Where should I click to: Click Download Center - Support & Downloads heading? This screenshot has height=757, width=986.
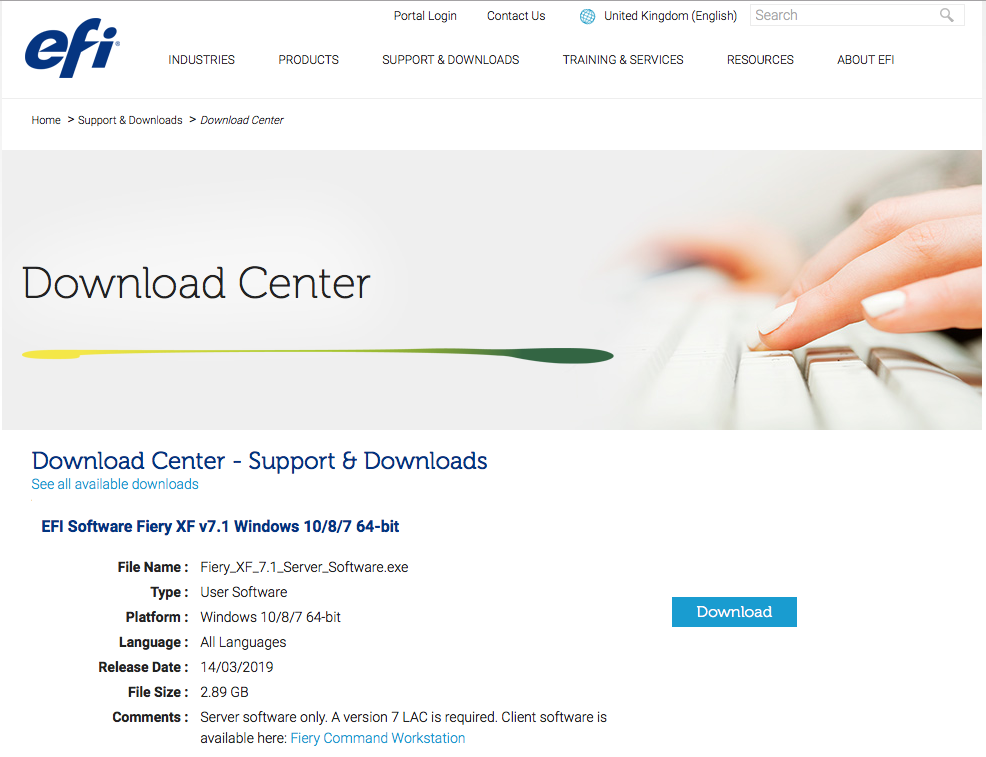point(259,461)
